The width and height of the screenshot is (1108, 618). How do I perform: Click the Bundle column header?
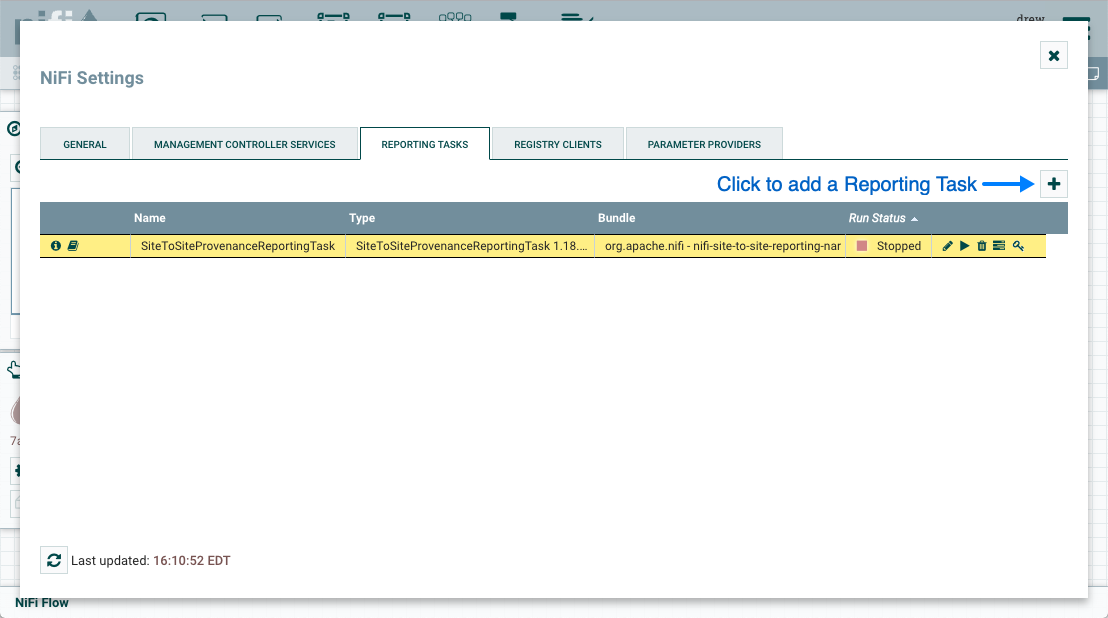[616, 218]
